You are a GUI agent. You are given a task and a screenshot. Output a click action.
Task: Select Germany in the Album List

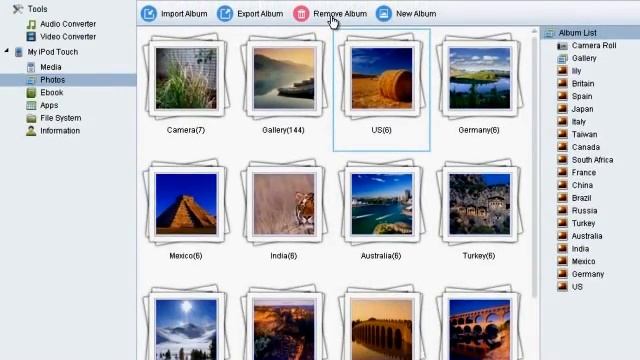coord(588,274)
